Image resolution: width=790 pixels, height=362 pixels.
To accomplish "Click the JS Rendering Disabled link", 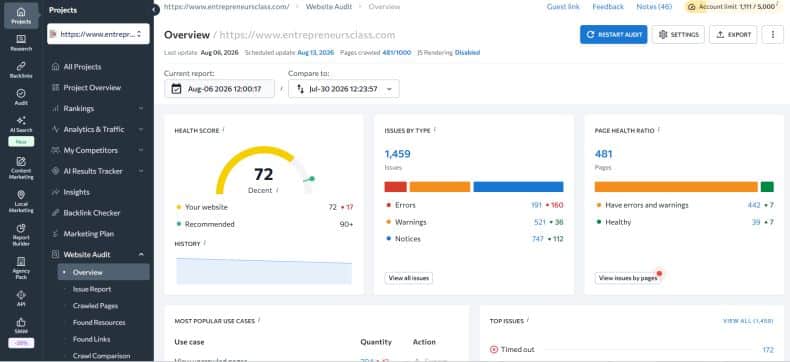I will pyautogui.click(x=468, y=52).
